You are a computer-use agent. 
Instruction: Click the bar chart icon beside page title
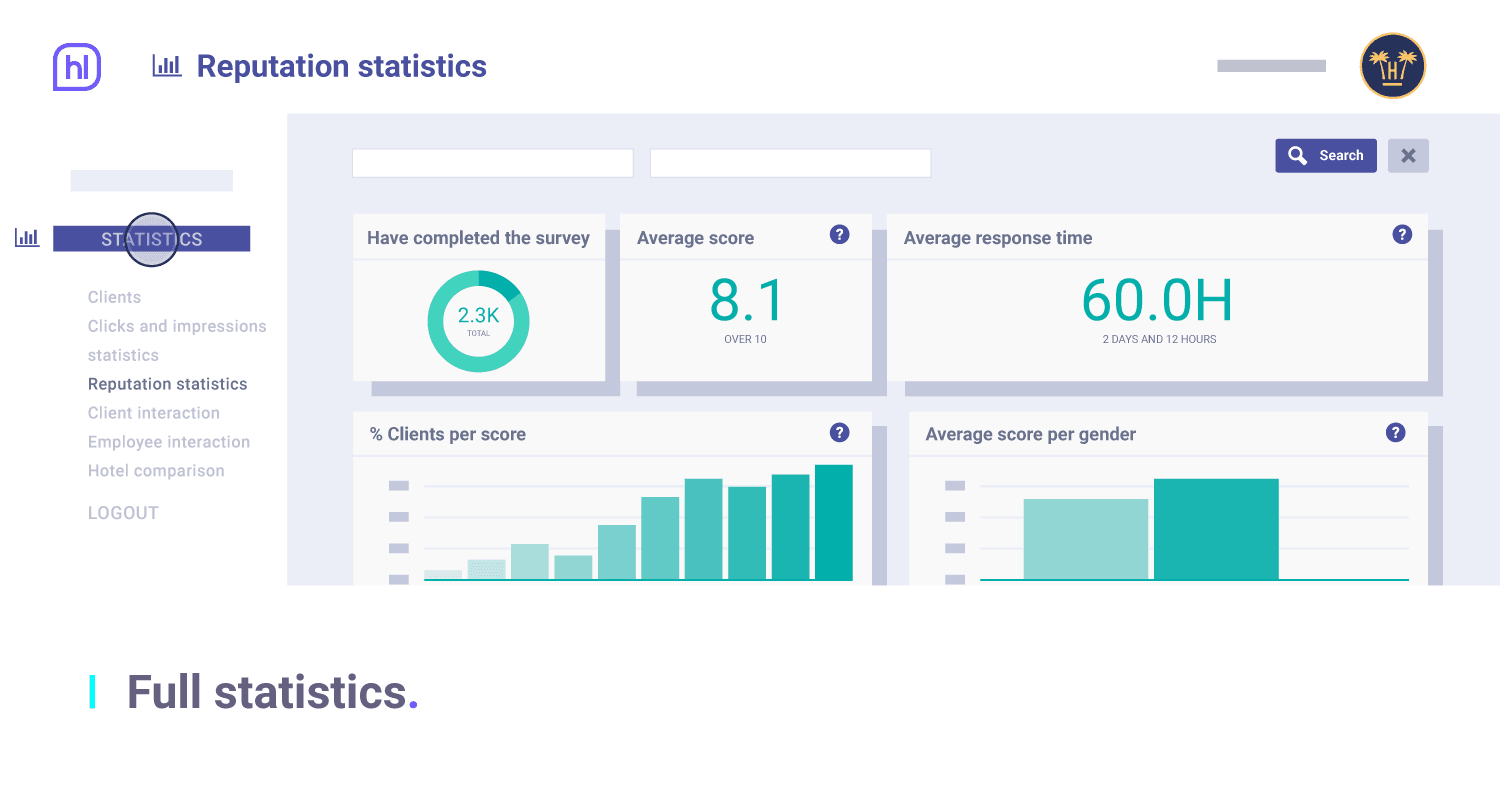166,66
